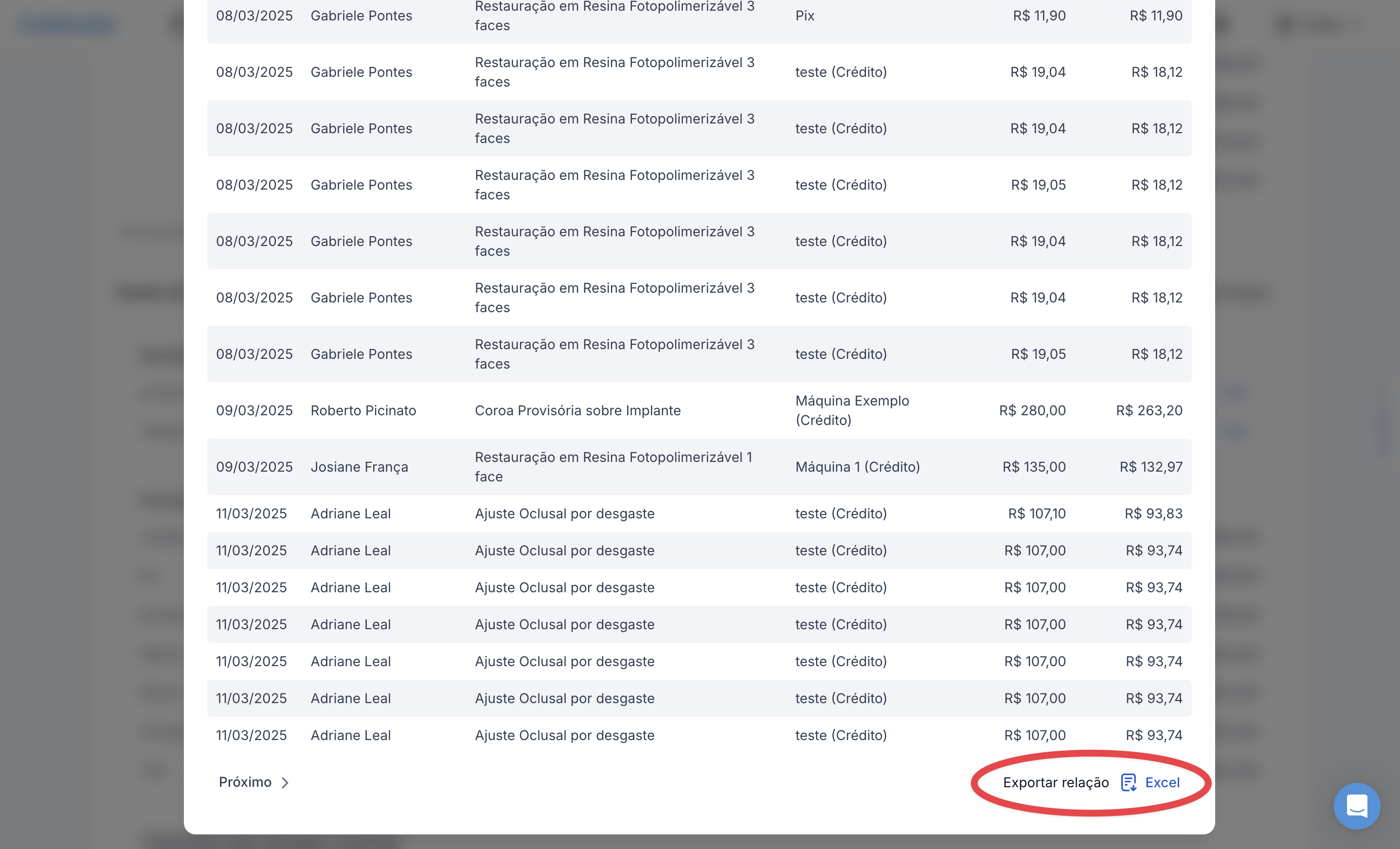Image resolution: width=1400 pixels, height=849 pixels.
Task: Click the R$ 135,00 amount
Action: 1034,467
